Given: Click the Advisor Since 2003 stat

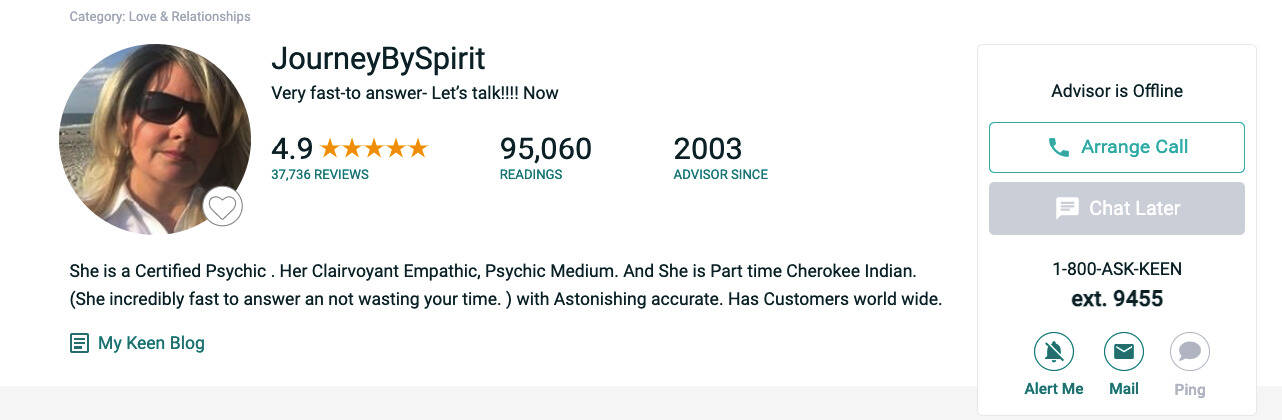Looking at the screenshot, I should (708, 150).
